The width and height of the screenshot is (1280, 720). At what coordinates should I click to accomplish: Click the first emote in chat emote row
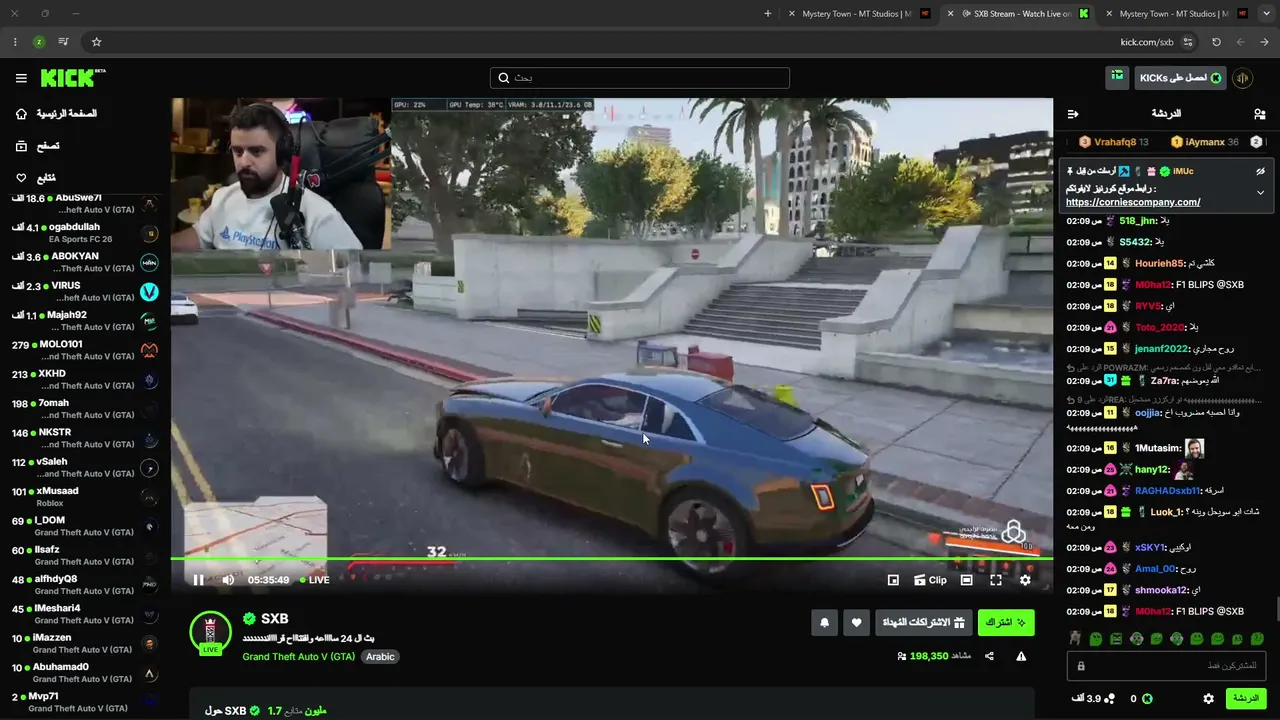coord(1074,638)
